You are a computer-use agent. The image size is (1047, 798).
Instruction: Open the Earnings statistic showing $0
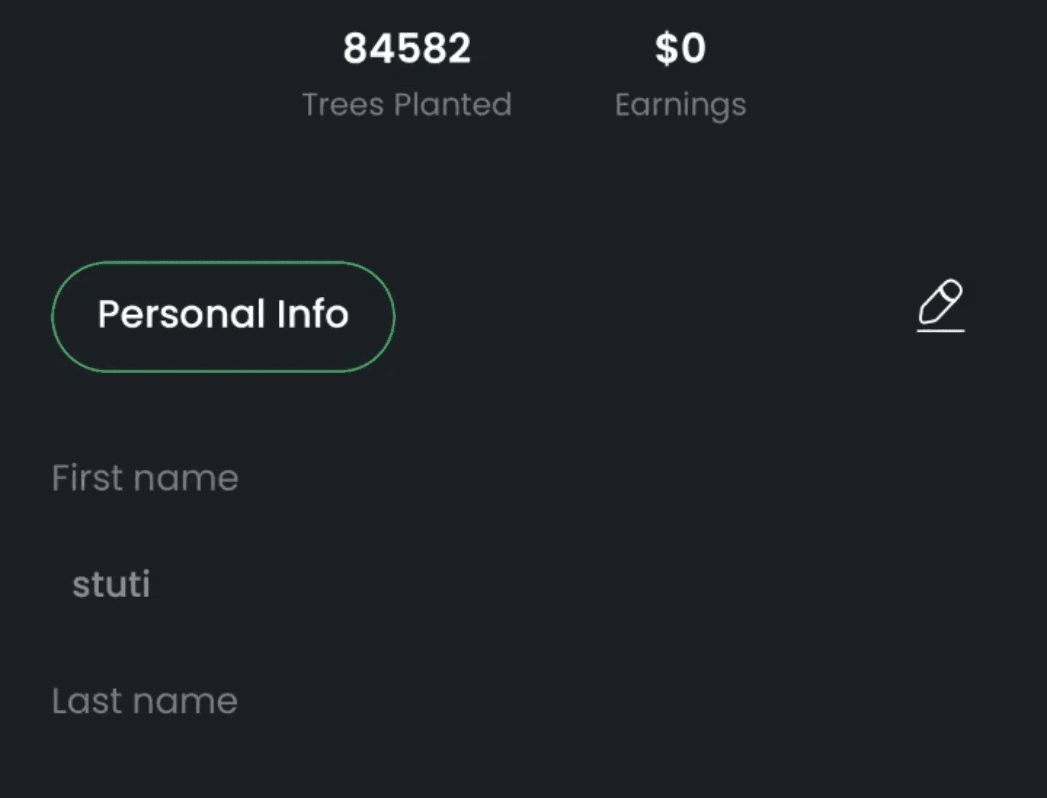tap(680, 76)
